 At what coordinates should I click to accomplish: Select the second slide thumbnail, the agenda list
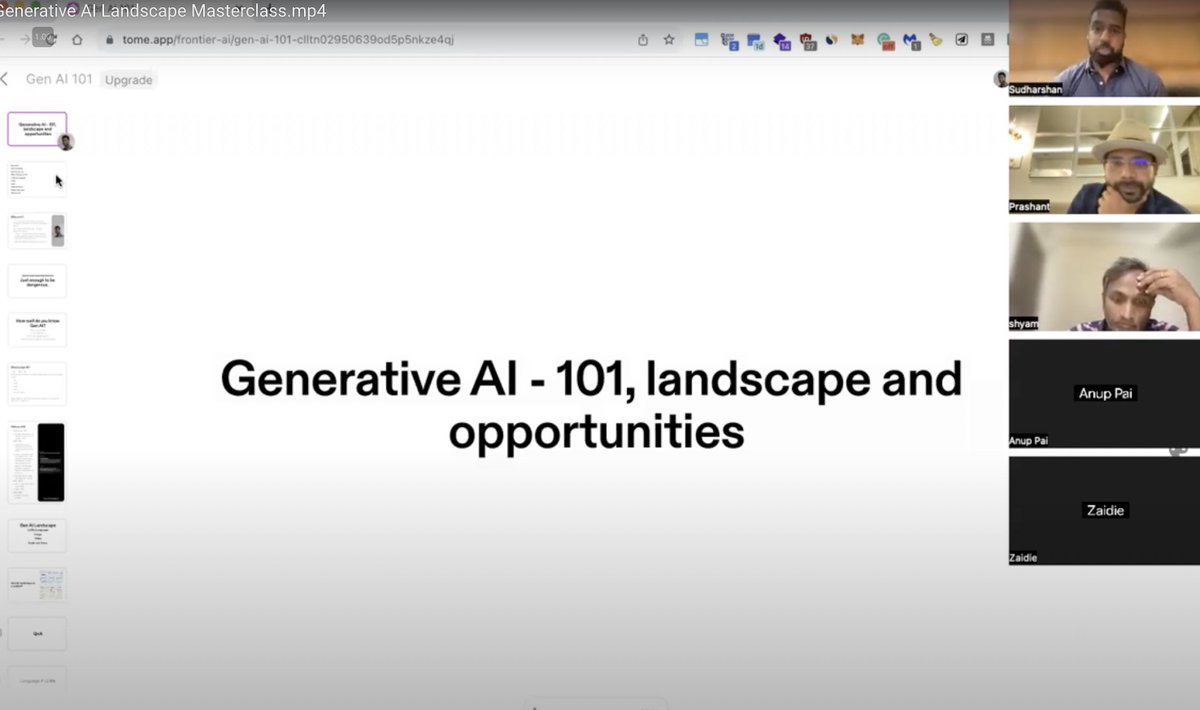click(x=37, y=178)
